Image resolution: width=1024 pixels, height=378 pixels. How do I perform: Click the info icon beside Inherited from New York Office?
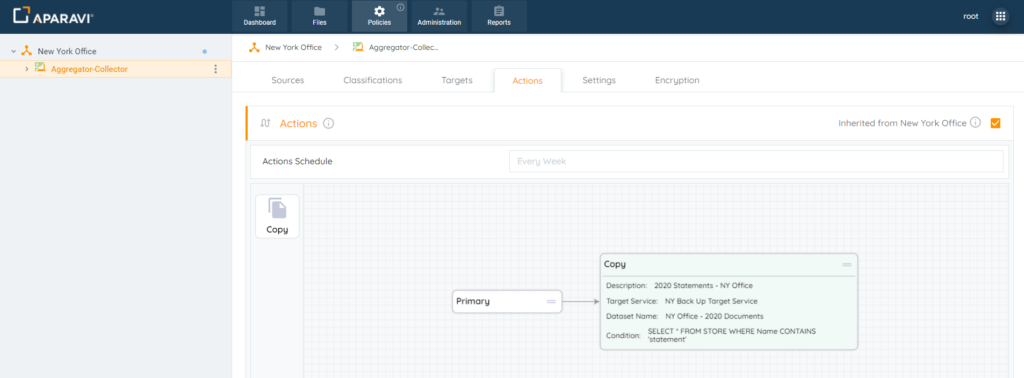[x=975, y=123]
